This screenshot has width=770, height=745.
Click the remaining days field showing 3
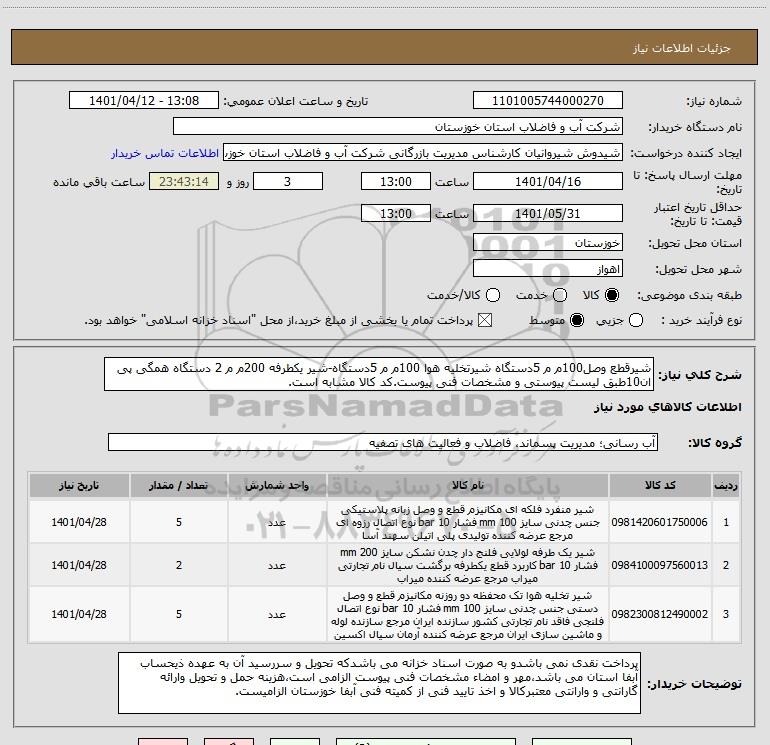[x=288, y=182]
